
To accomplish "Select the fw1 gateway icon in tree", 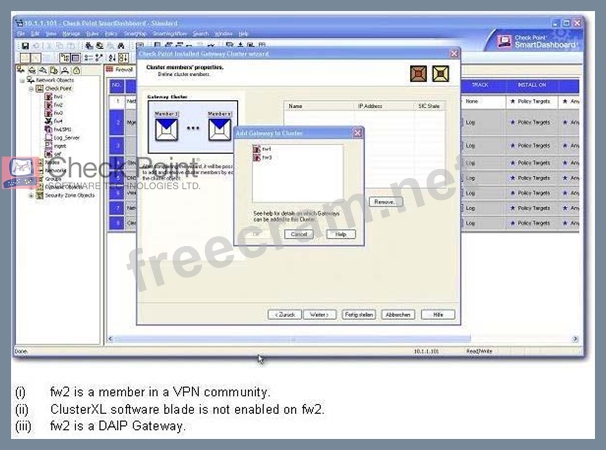I will pos(49,97).
